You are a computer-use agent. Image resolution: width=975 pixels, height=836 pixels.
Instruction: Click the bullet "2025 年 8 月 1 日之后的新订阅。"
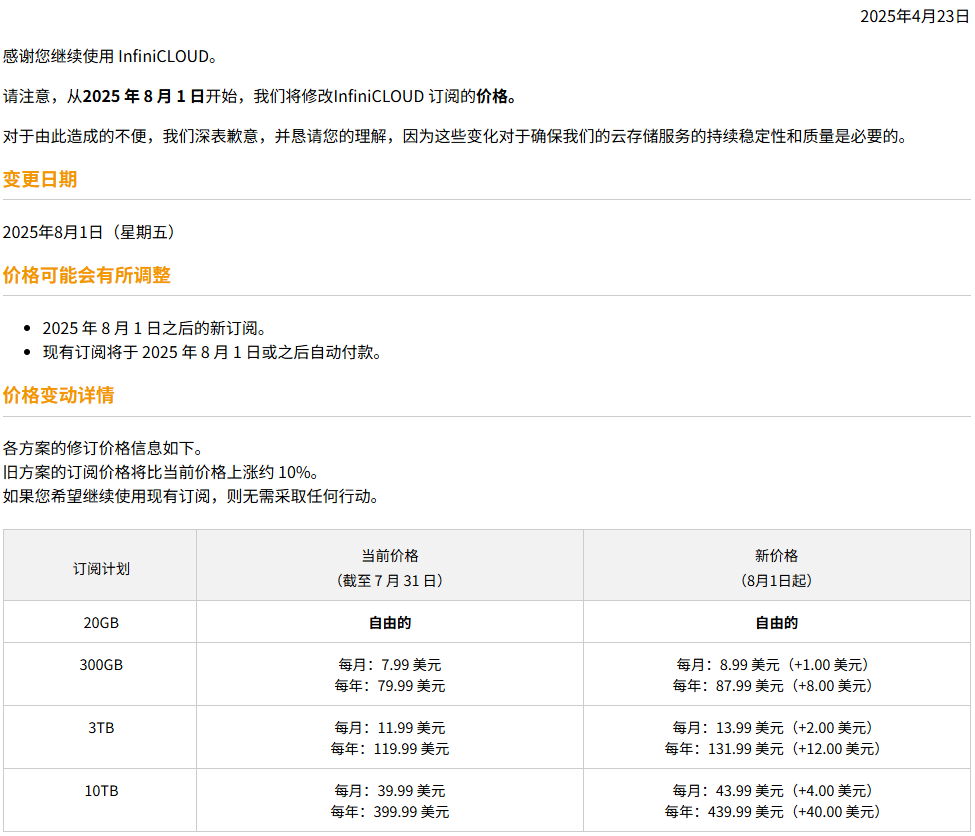click(154, 328)
